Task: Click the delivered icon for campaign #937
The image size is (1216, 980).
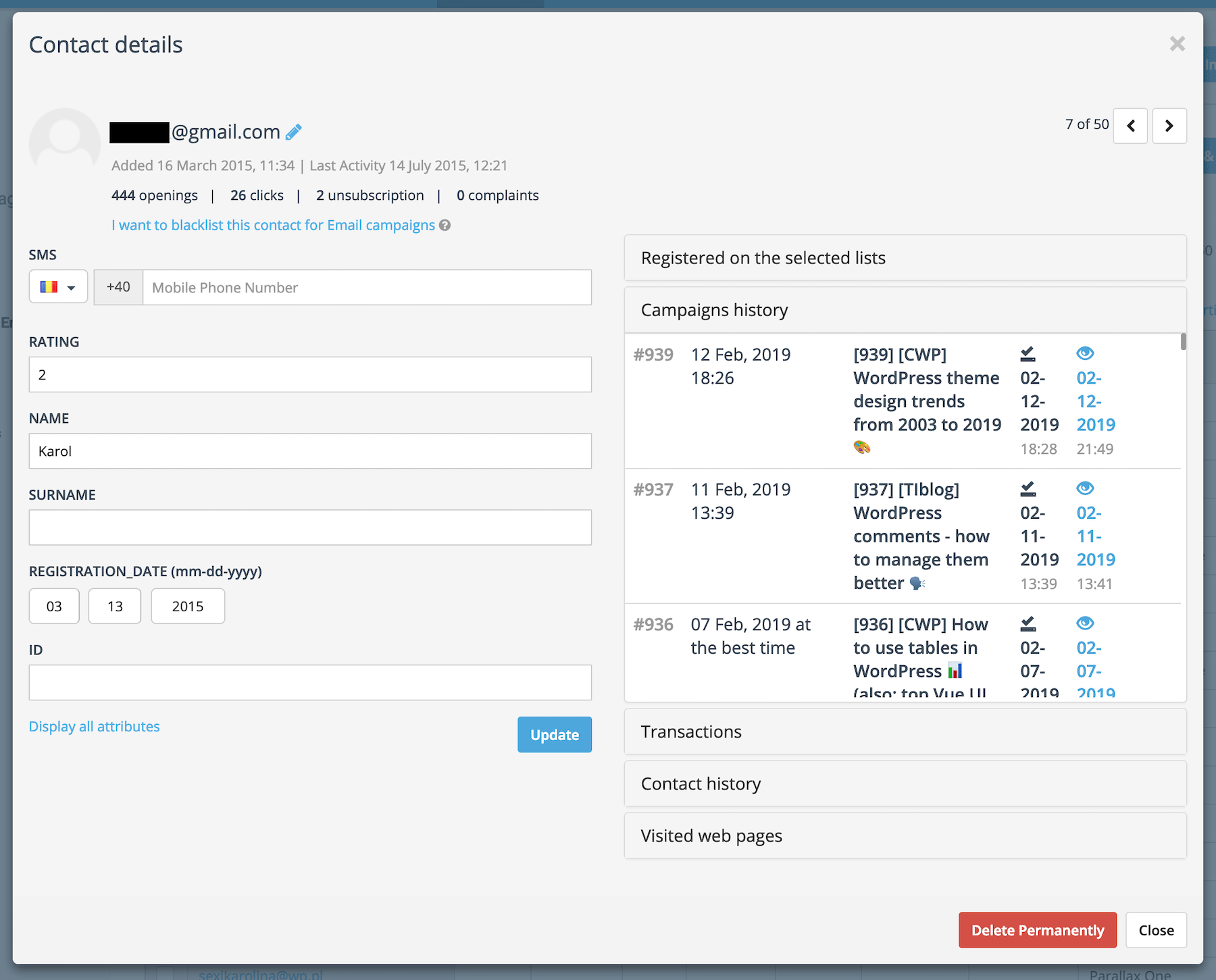Action: pyautogui.click(x=1028, y=488)
